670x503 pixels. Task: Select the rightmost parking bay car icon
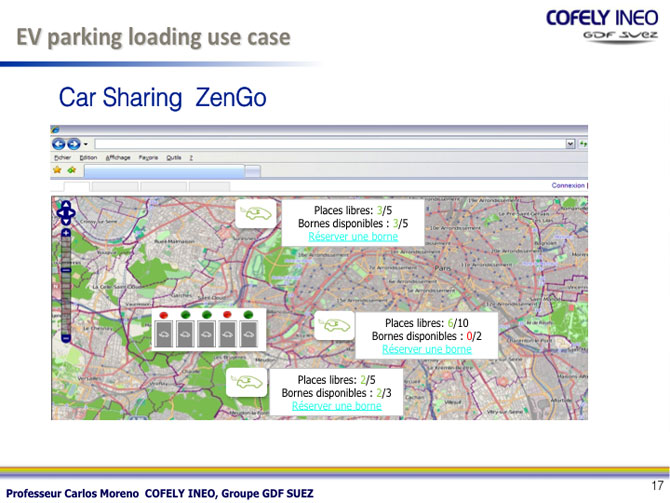(248, 334)
